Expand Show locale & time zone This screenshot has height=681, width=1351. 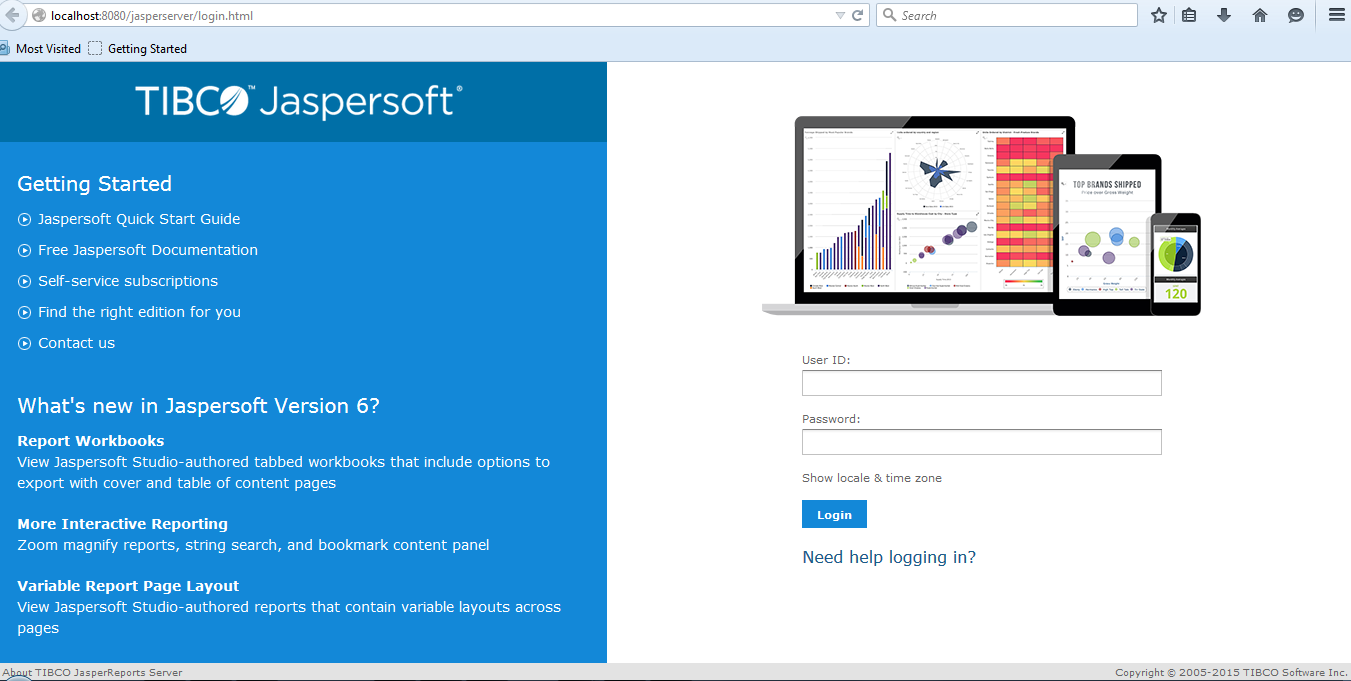(x=872, y=478)
